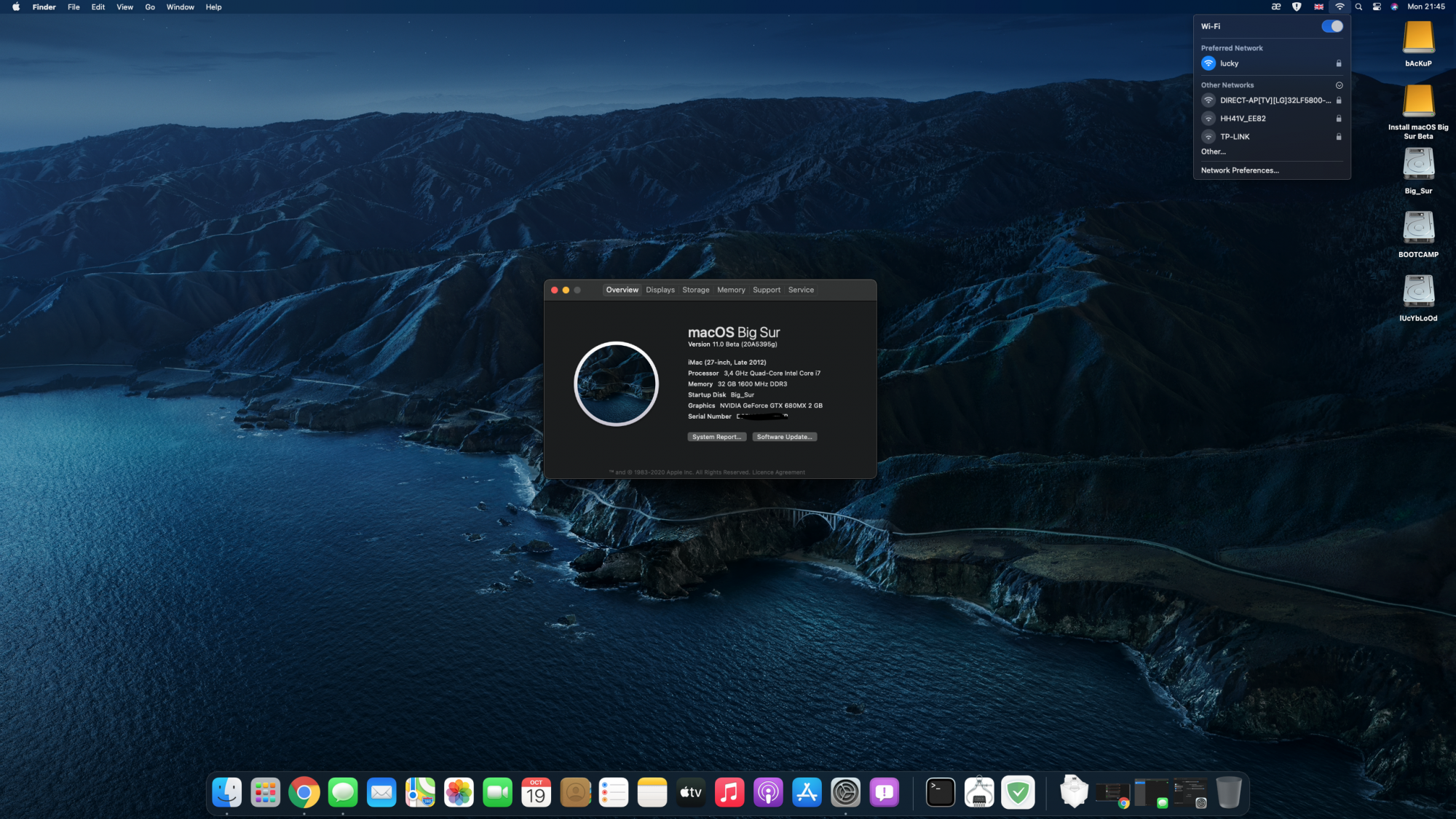Switch to the Overview tab
Image resolution: width=1456 pixels, height=819 pixels.
pos(622,290)
